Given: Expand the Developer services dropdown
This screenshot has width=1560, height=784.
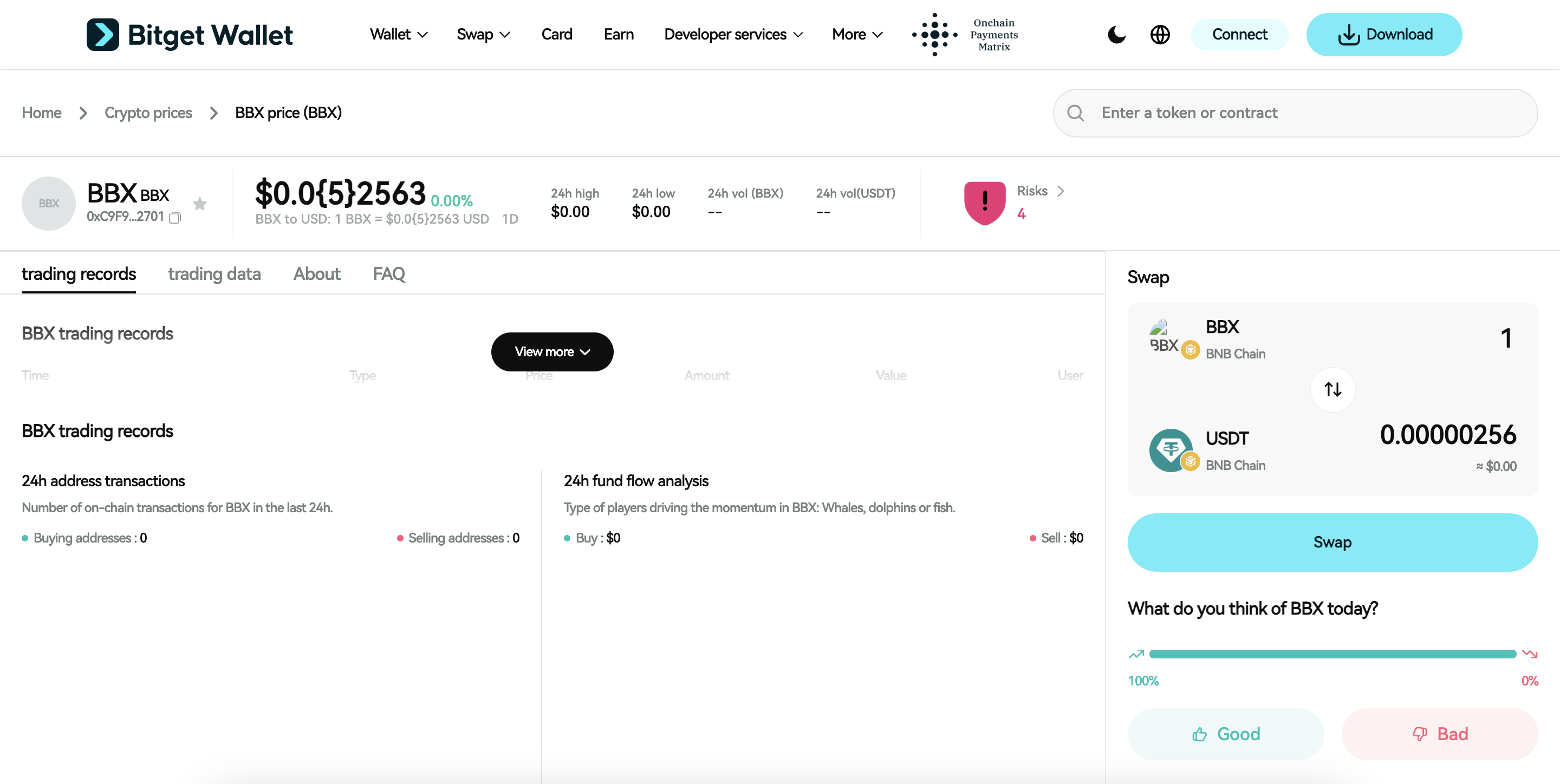Looking at the screenshot, I should coord(733,35).
